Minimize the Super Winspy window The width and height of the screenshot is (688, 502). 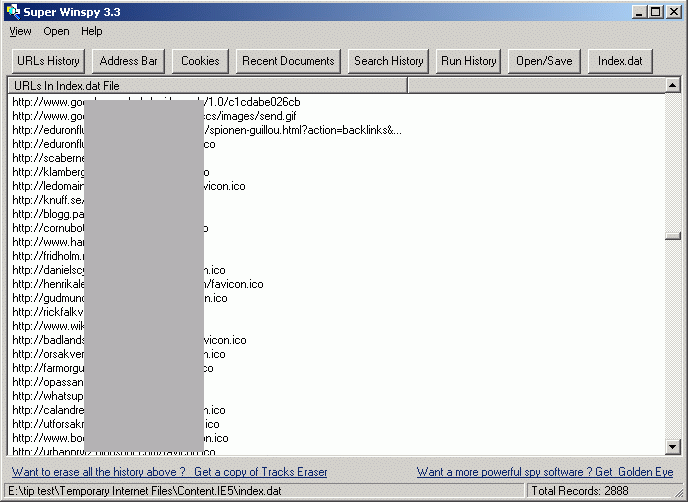pos(639,12)
